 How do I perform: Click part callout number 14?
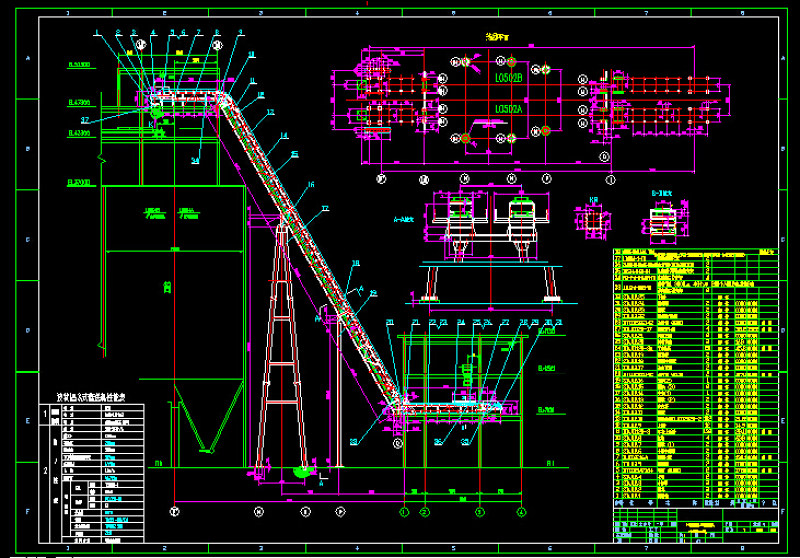pos(284,136)
